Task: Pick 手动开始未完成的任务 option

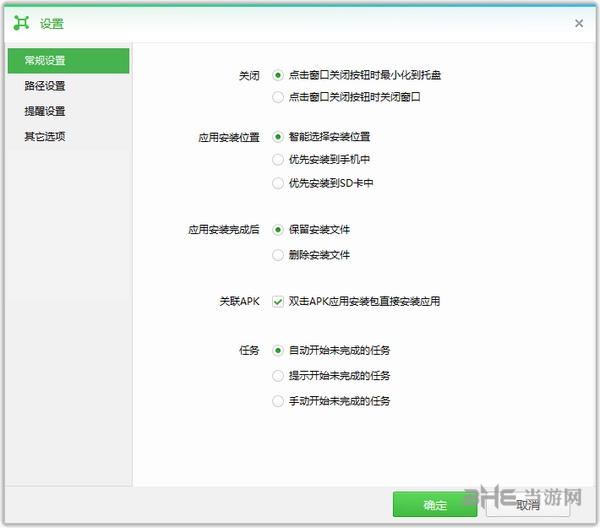Action: (278, 401)
